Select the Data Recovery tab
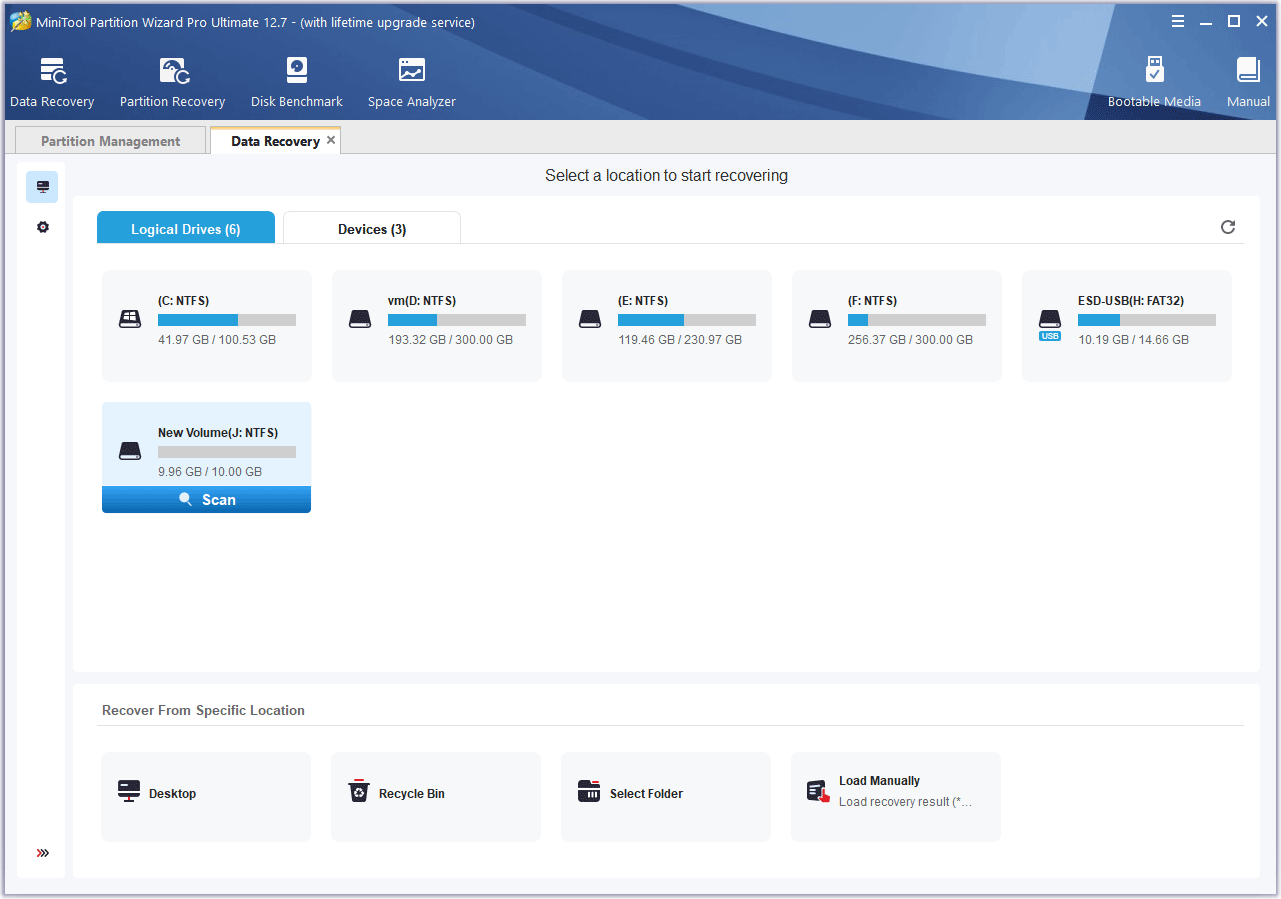Screen dimensions: 1281x899 275,141
